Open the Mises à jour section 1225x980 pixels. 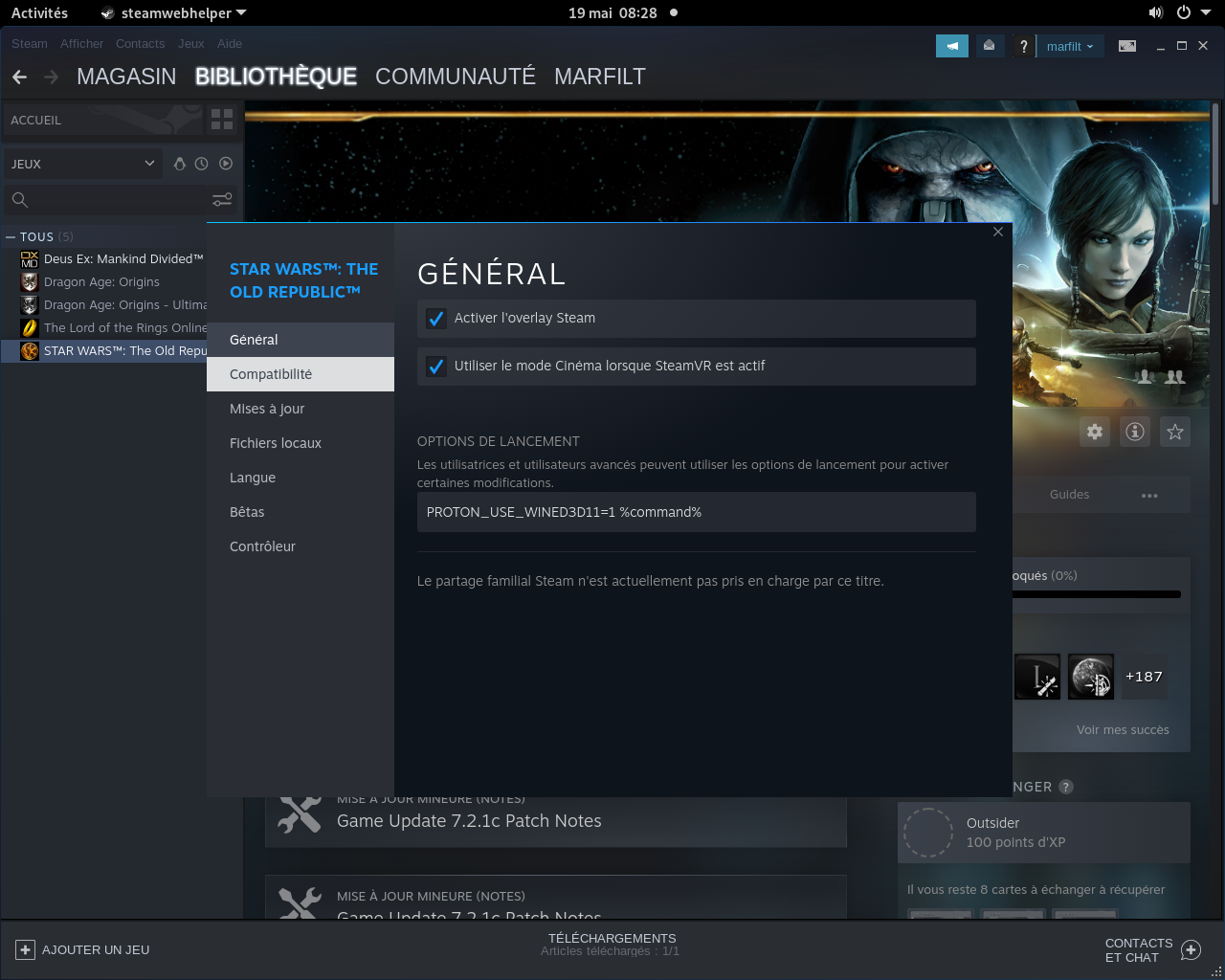tap(301, 409)
